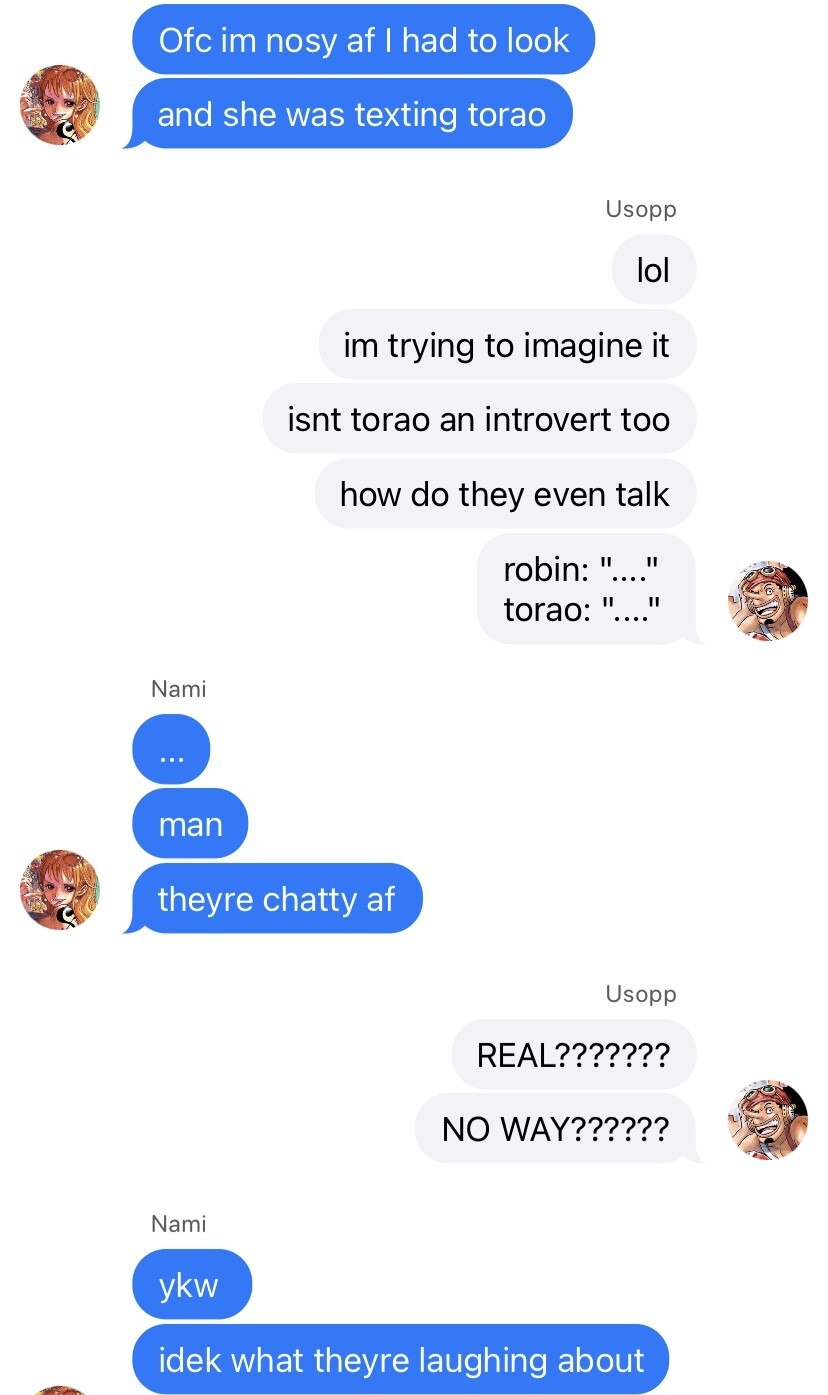The height and width of the screenshot is (1395, 828).
Task: Select 'idek what theyre laughing about' bubble
Action: pos(401,1360)
